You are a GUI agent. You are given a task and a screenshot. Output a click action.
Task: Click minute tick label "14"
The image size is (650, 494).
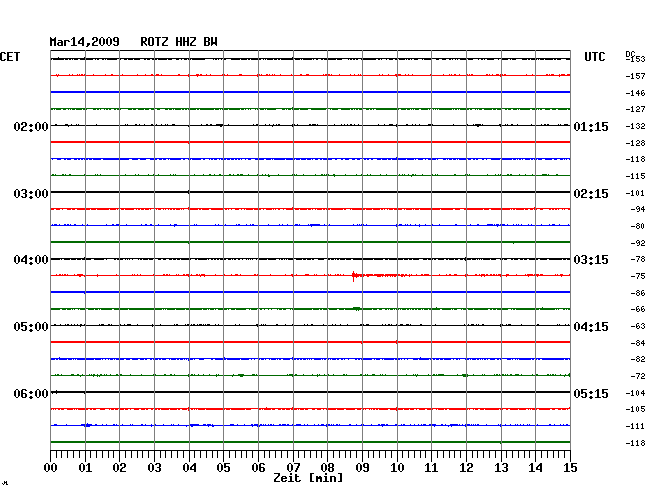536,468
